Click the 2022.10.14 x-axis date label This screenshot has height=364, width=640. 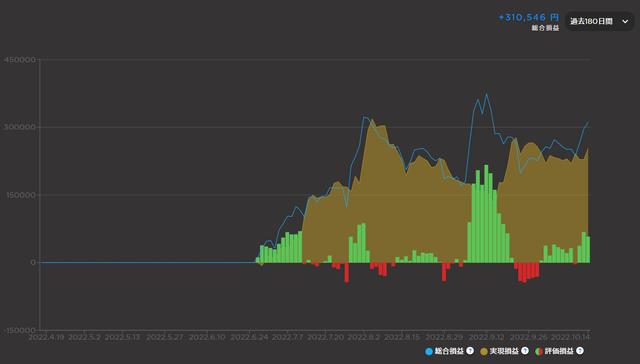click(x=570, y=337)
